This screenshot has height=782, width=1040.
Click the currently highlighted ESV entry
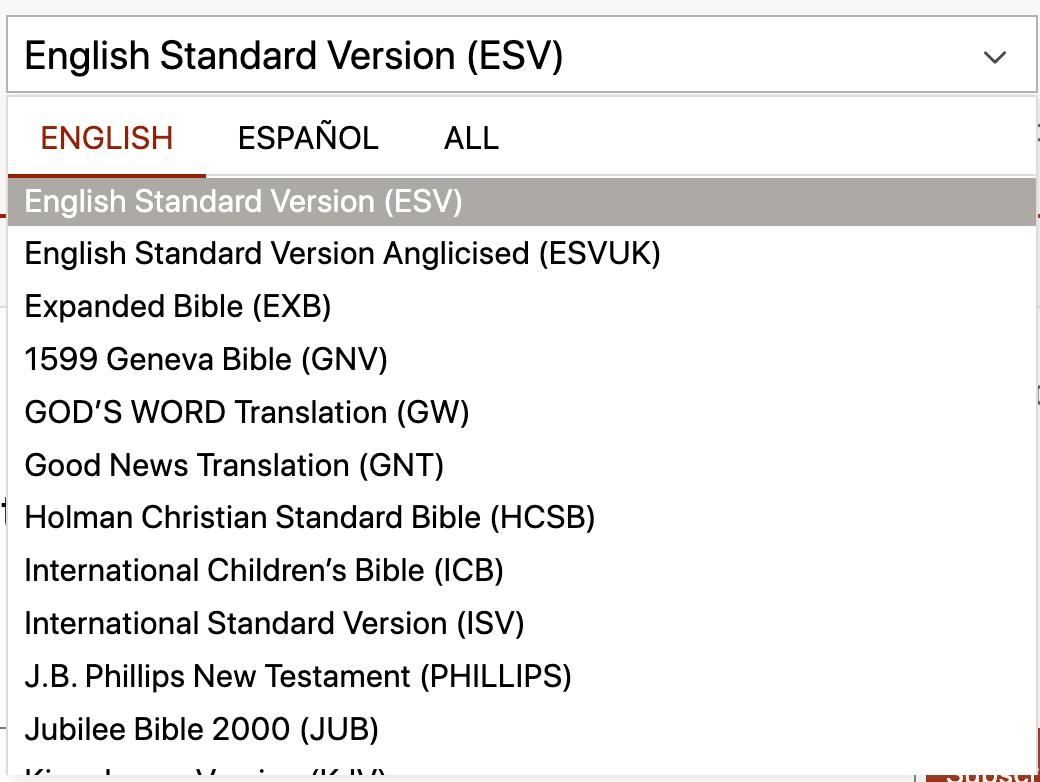[x=242, y=201]
